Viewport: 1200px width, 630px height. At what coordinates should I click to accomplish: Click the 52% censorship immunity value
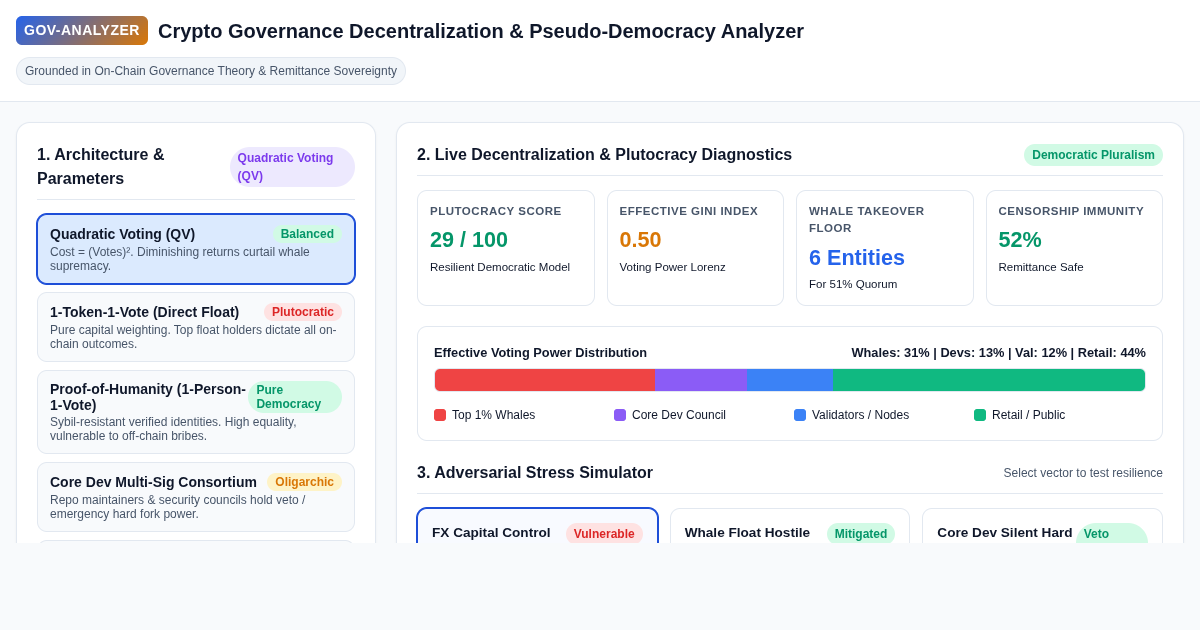click(x=1020, y=240)
